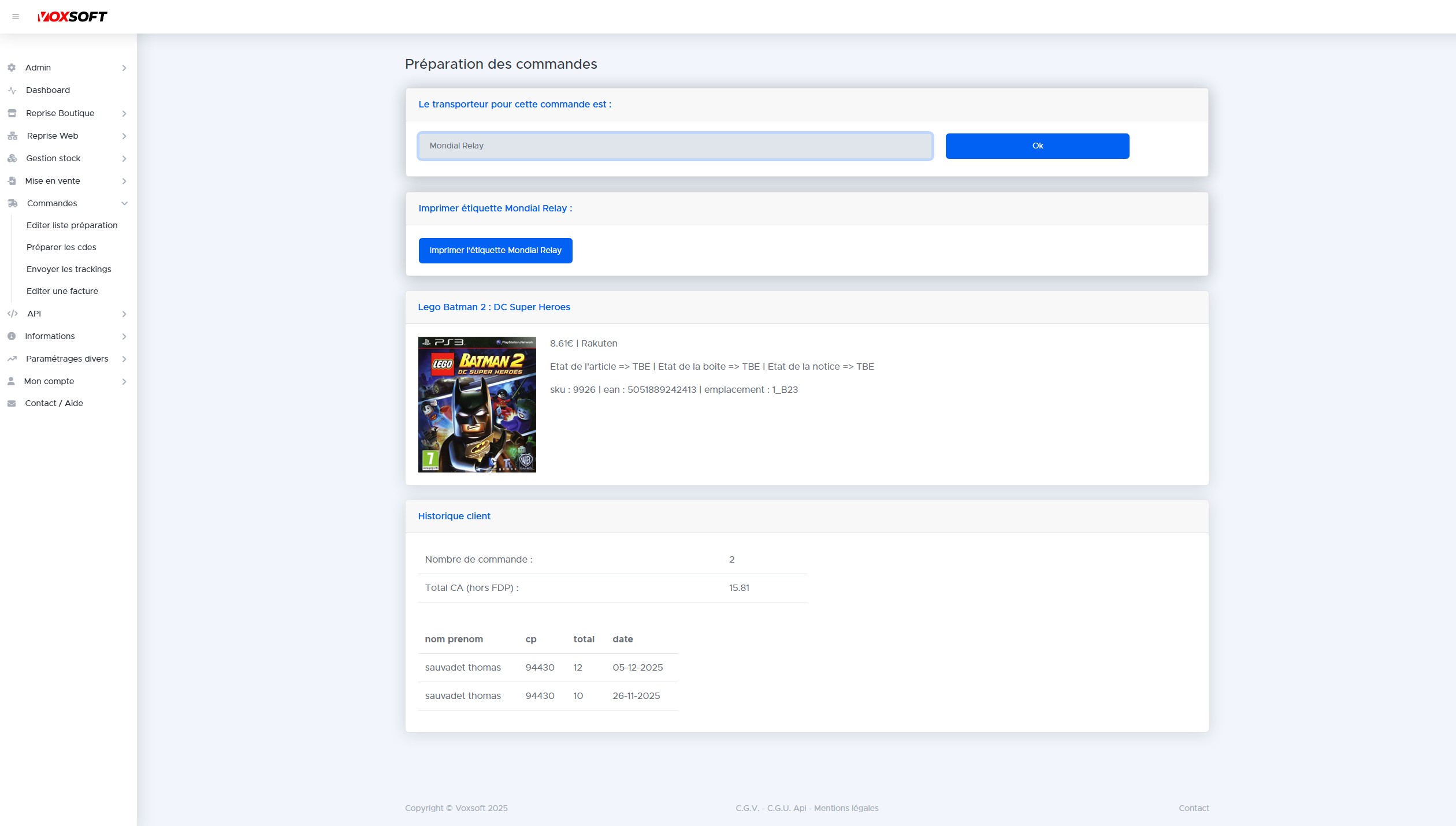Click the Commandes truck icon
Viewport: 1456px width, 826px height.
[x=13, y=203]
